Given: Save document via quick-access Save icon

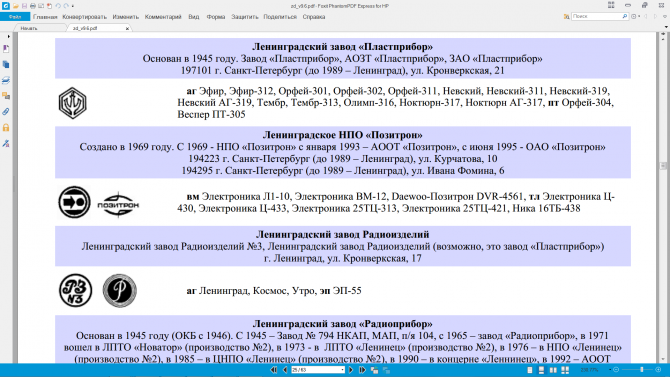Looking at the screenshot, I should coord(24,6).
